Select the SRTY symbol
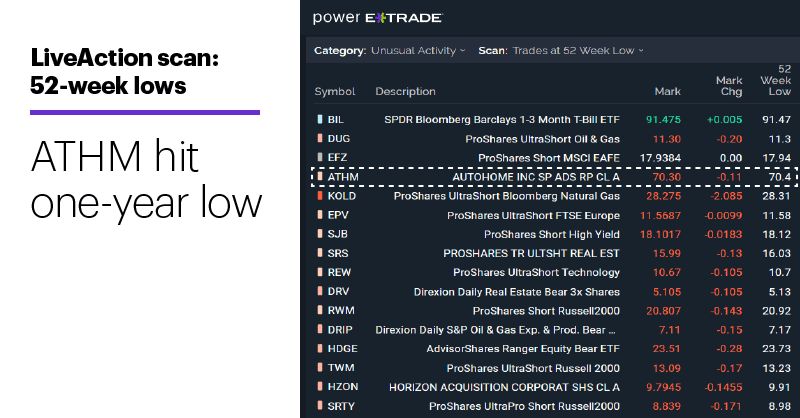Image resolution: width=800 pixels, height=418 pixels. (x=341, y=406)
